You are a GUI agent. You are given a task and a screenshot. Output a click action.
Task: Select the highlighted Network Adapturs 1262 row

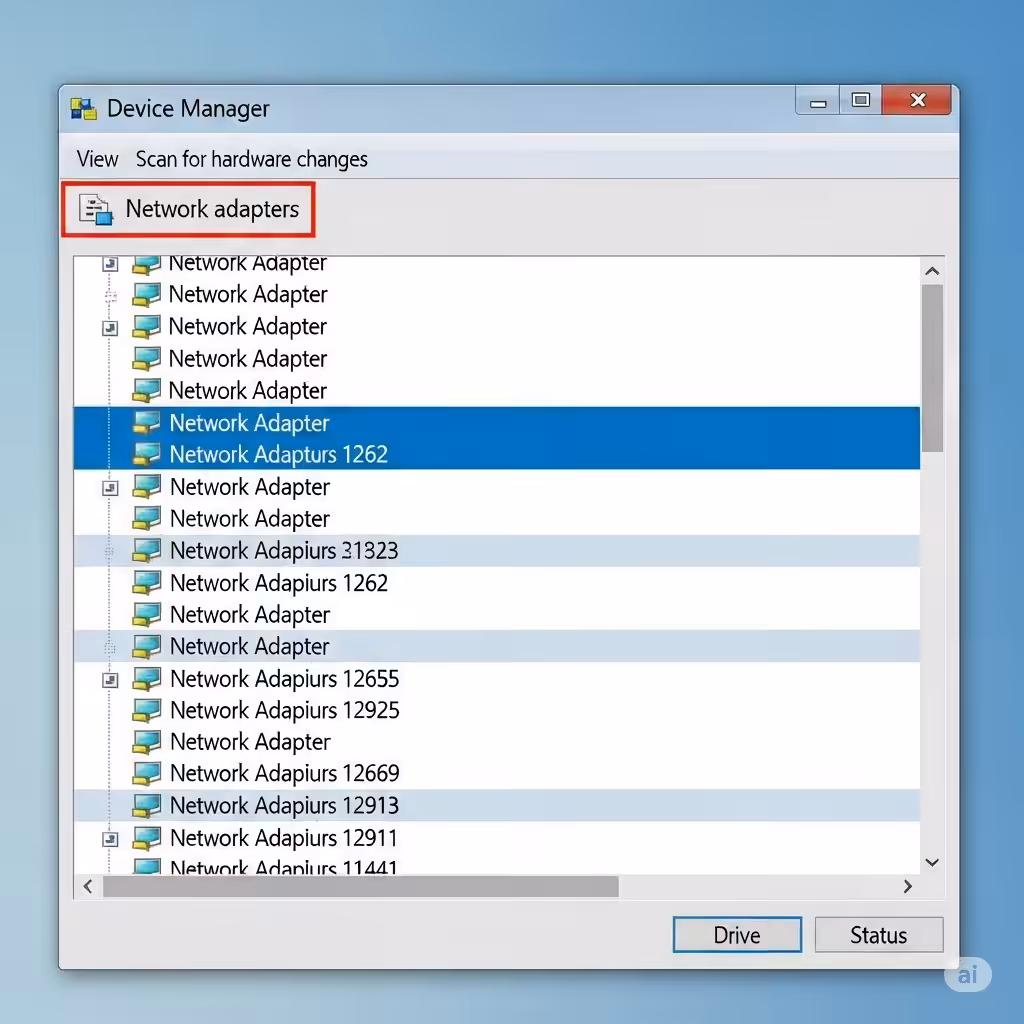tap(496, 454)
